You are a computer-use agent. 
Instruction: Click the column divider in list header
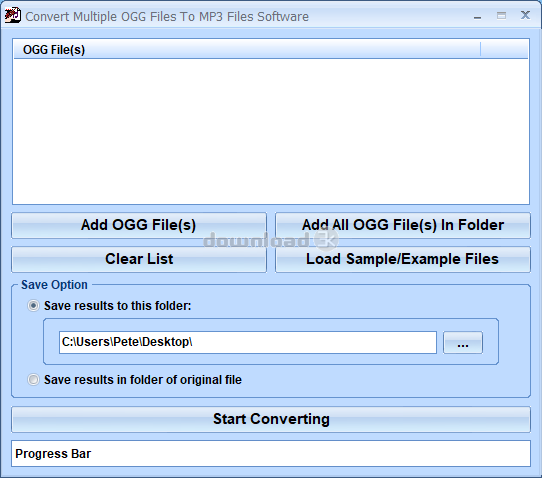(x=480, y=49)
